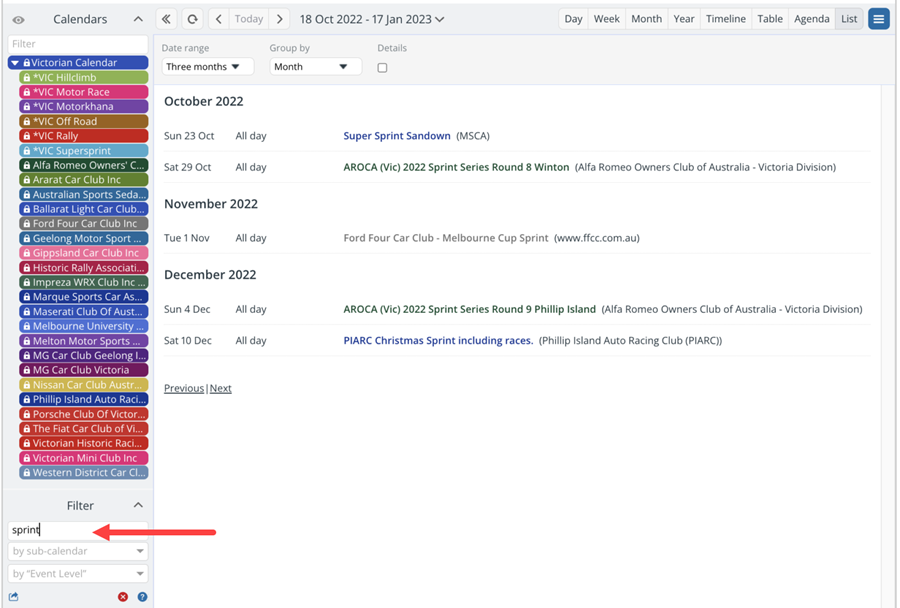The height and width of the screenshot is (608, 900).
Task: Open the Group by Month dropdown
Action: [315, 67]
